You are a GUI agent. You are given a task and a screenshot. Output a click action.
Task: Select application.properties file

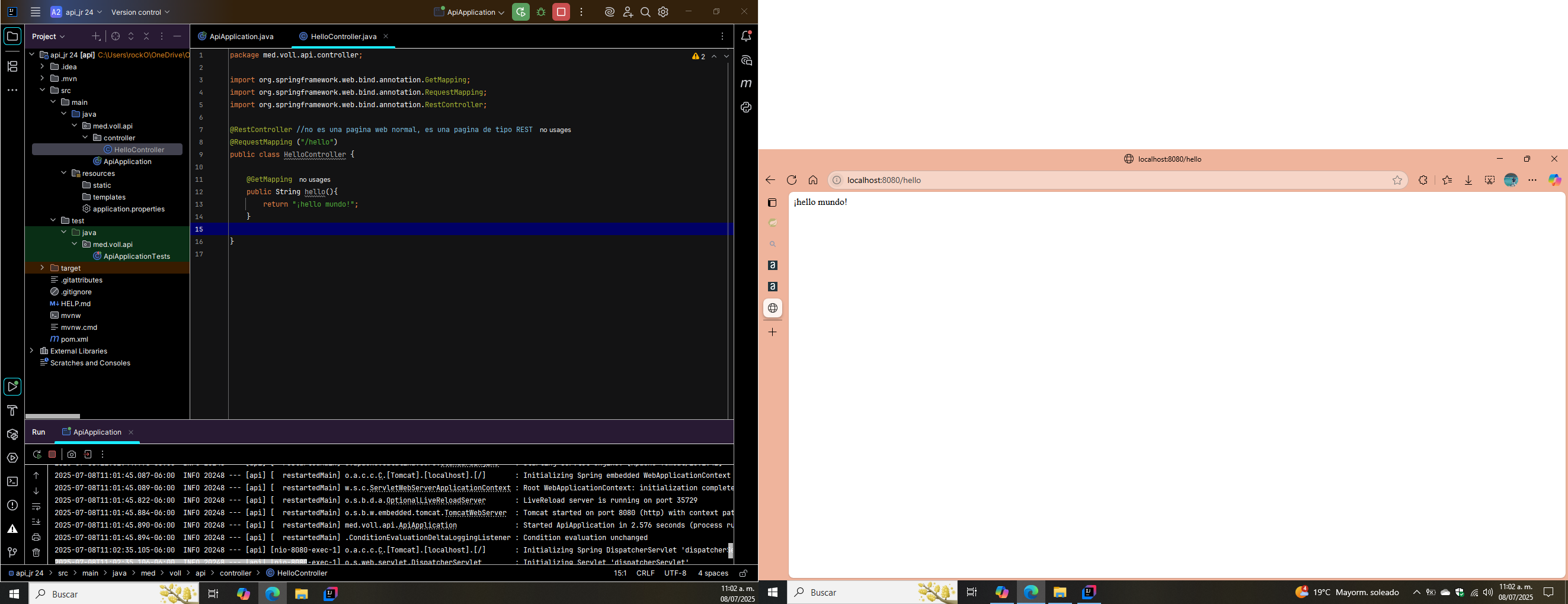(129, 208)
